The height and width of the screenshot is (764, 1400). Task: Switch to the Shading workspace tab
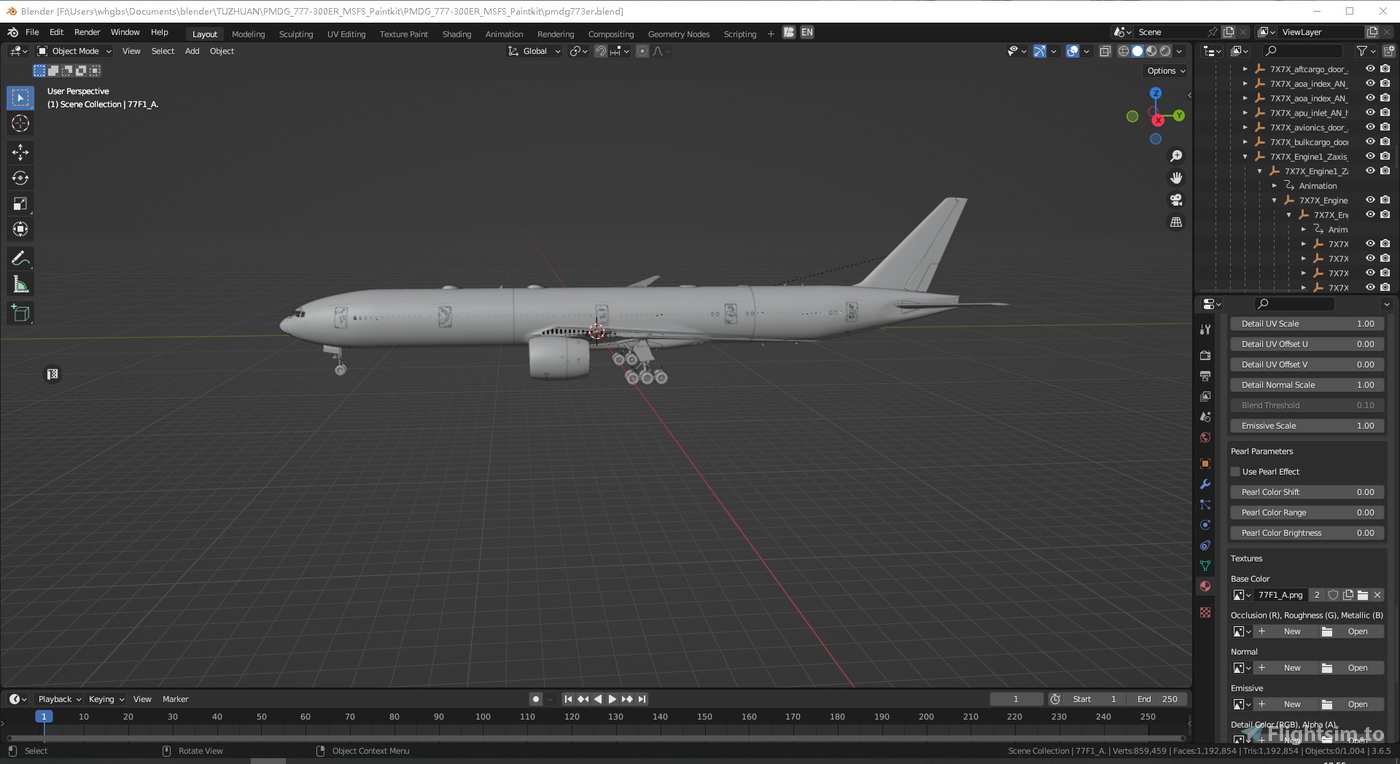[456, 33]
